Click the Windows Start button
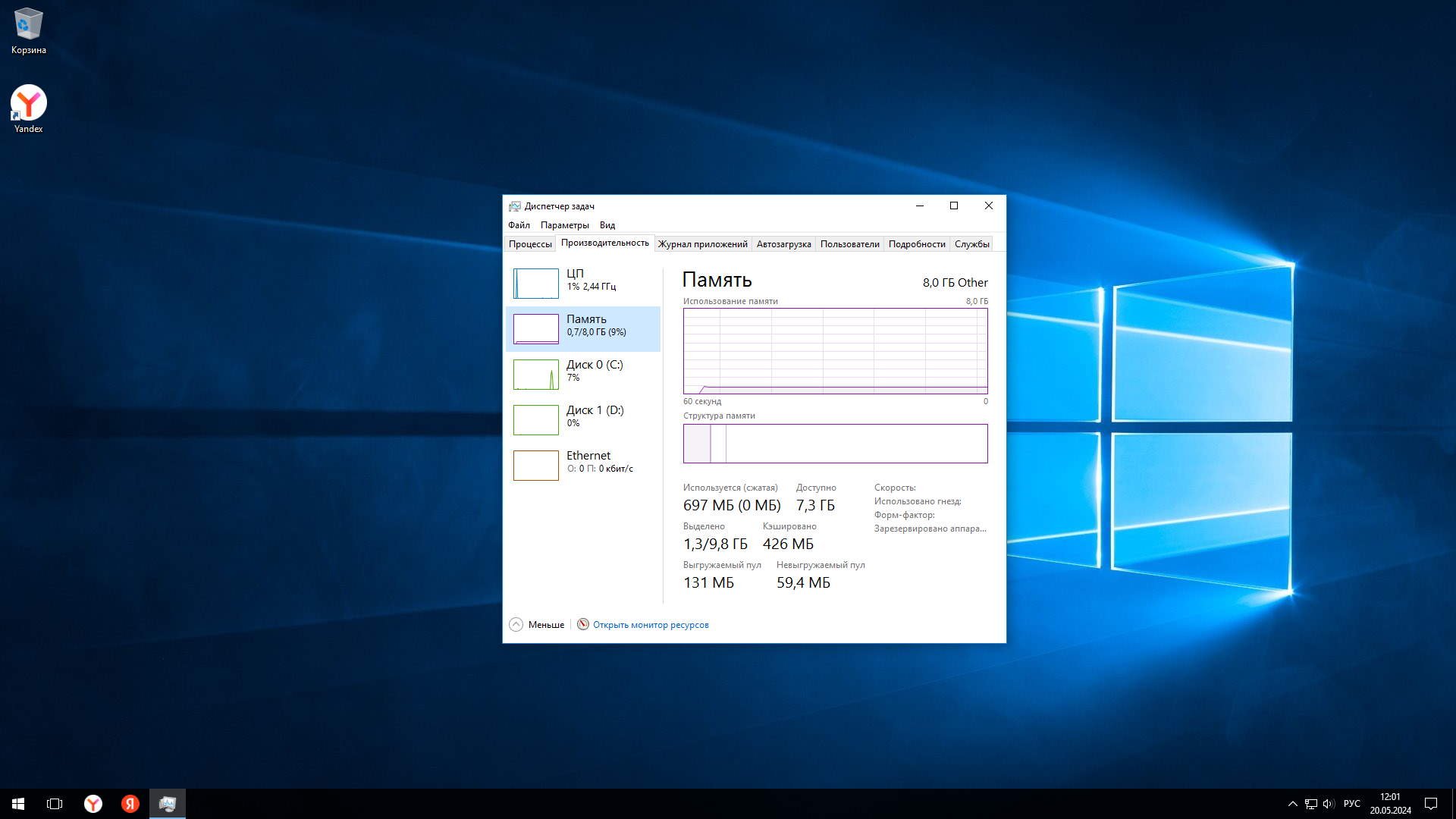The height and width of the screenshot is (819, 1456). click(x=18, y=804)
